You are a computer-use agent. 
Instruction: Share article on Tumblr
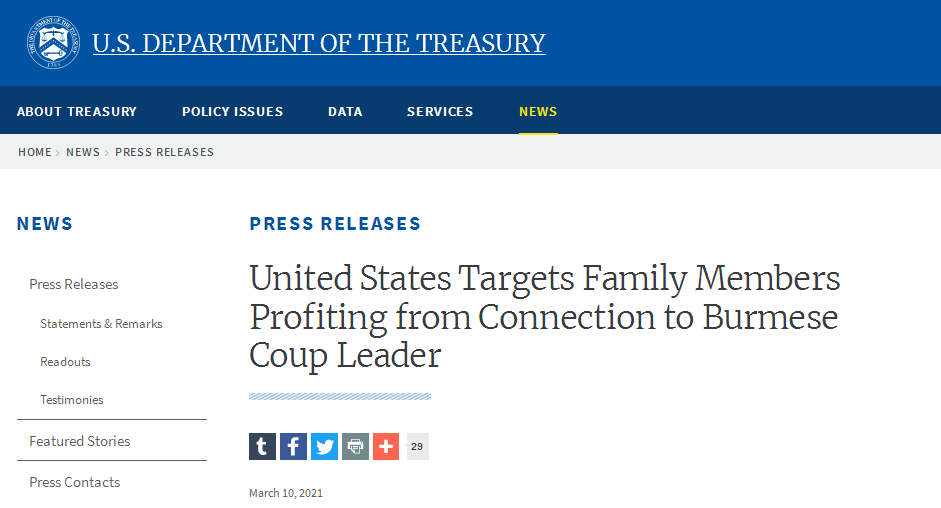pyautogui.click(x=262, y=447)
